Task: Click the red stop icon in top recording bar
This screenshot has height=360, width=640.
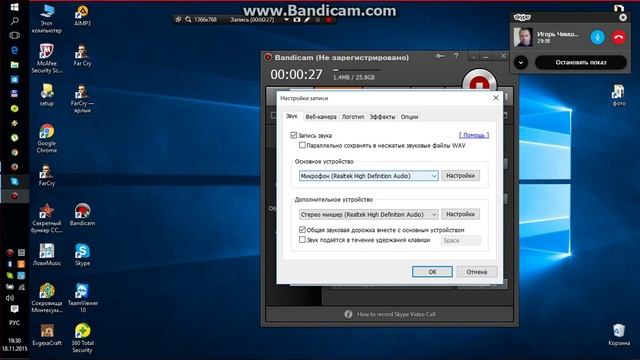Action: click(x=329, y=20)
